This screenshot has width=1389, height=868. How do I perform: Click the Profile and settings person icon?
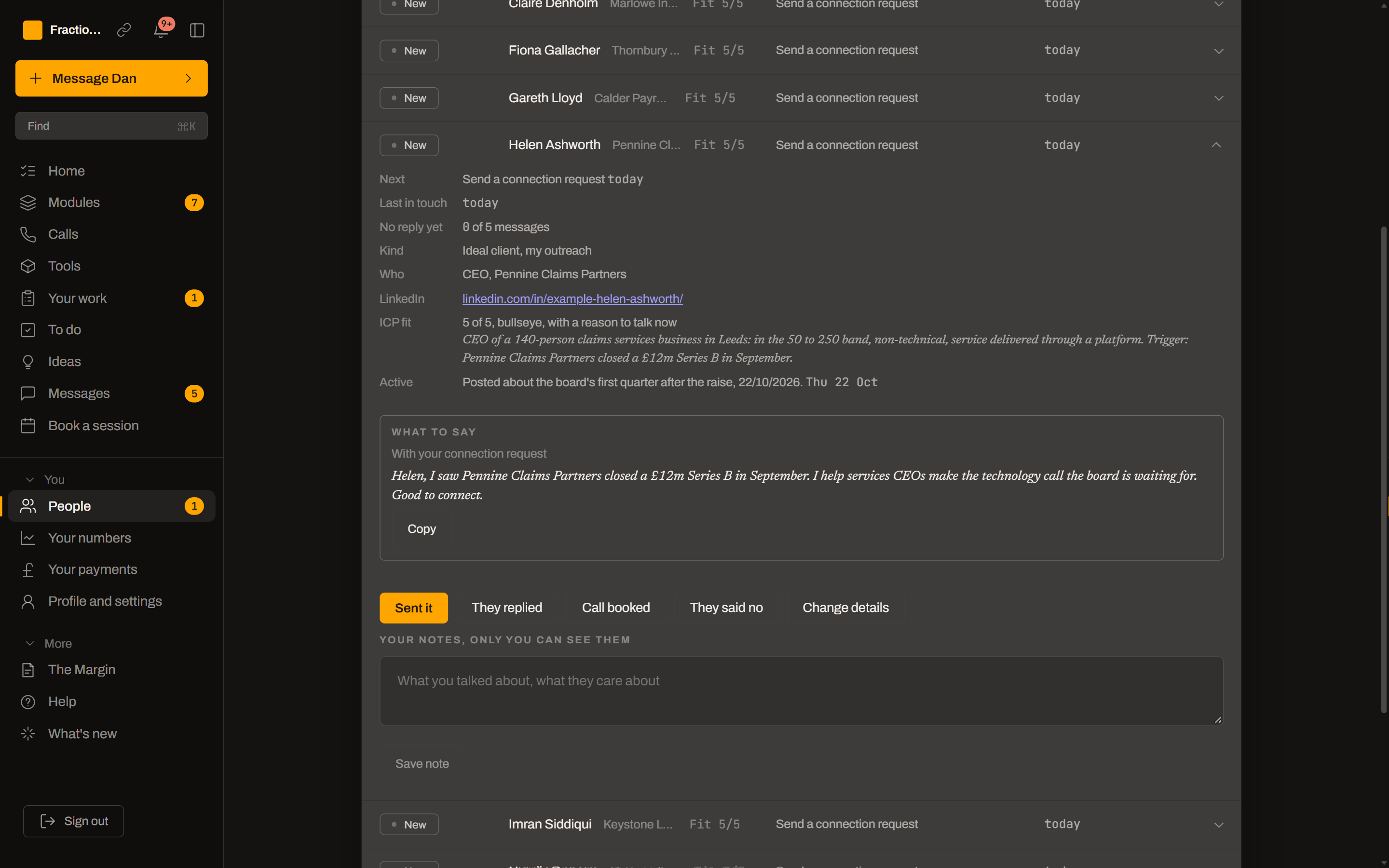[x=28, y=601]
